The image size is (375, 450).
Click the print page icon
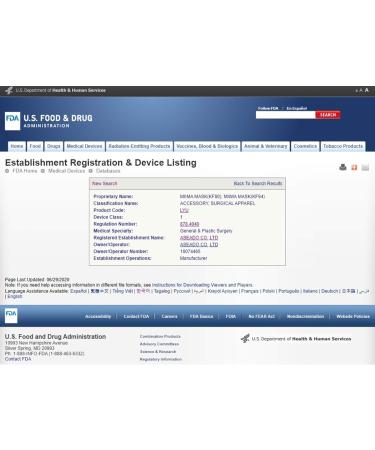click(343, 167)
